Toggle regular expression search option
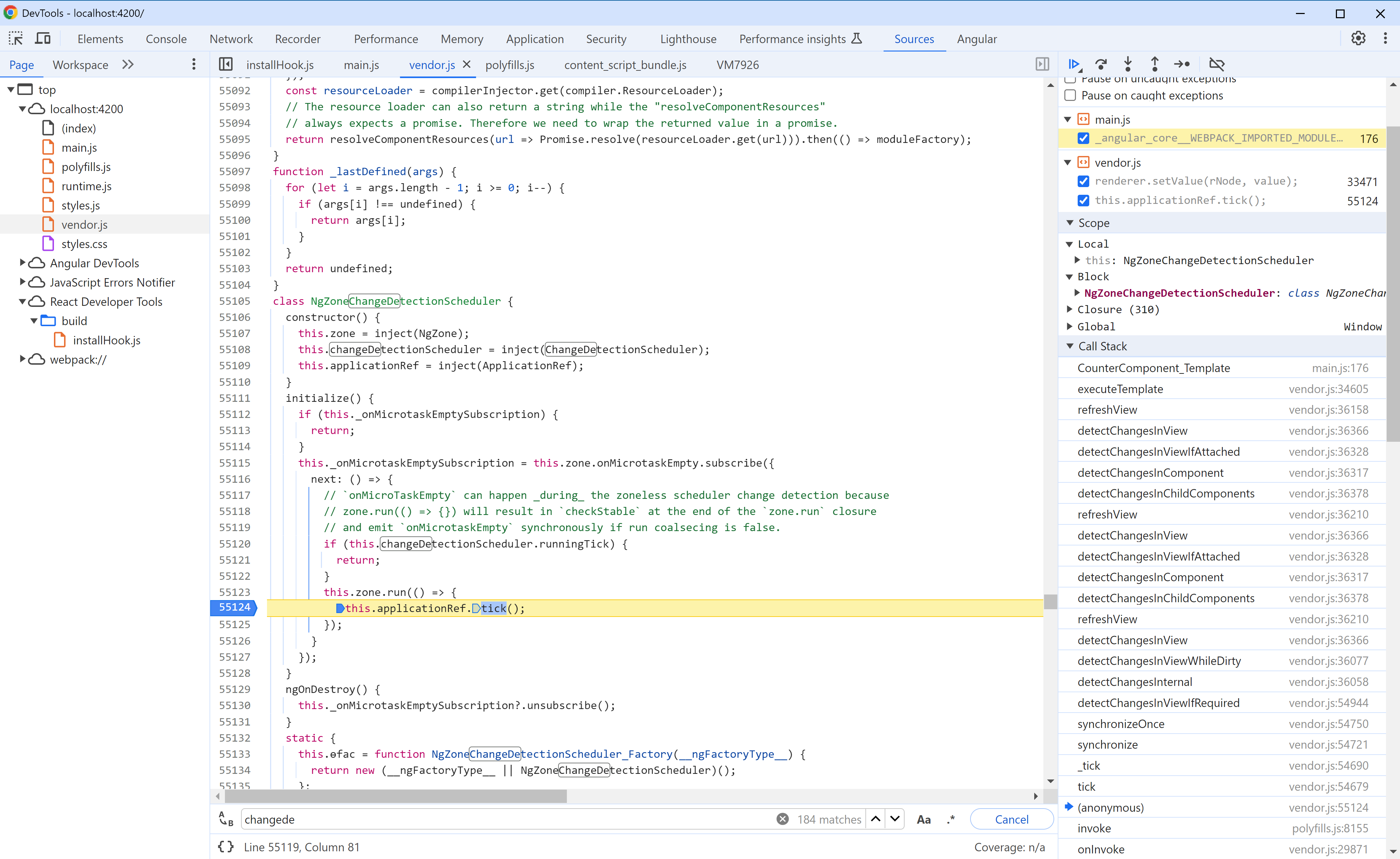This screenshot has width=1400, height=859. point(951,819)
